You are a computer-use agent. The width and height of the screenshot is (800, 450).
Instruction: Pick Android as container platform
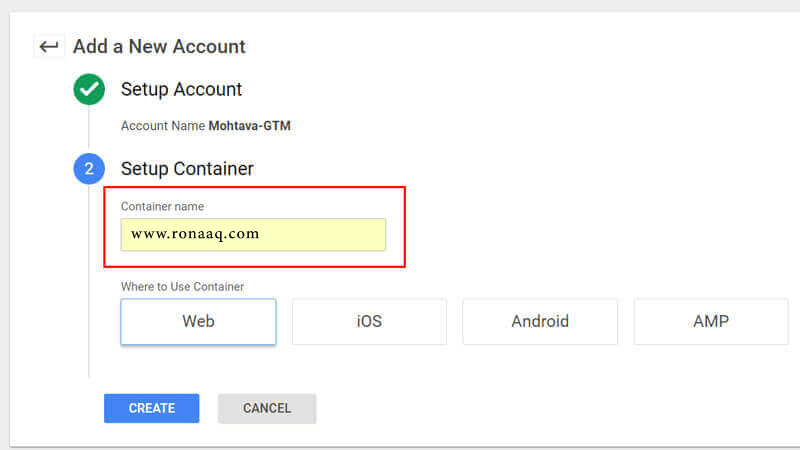tap(540, 322)
